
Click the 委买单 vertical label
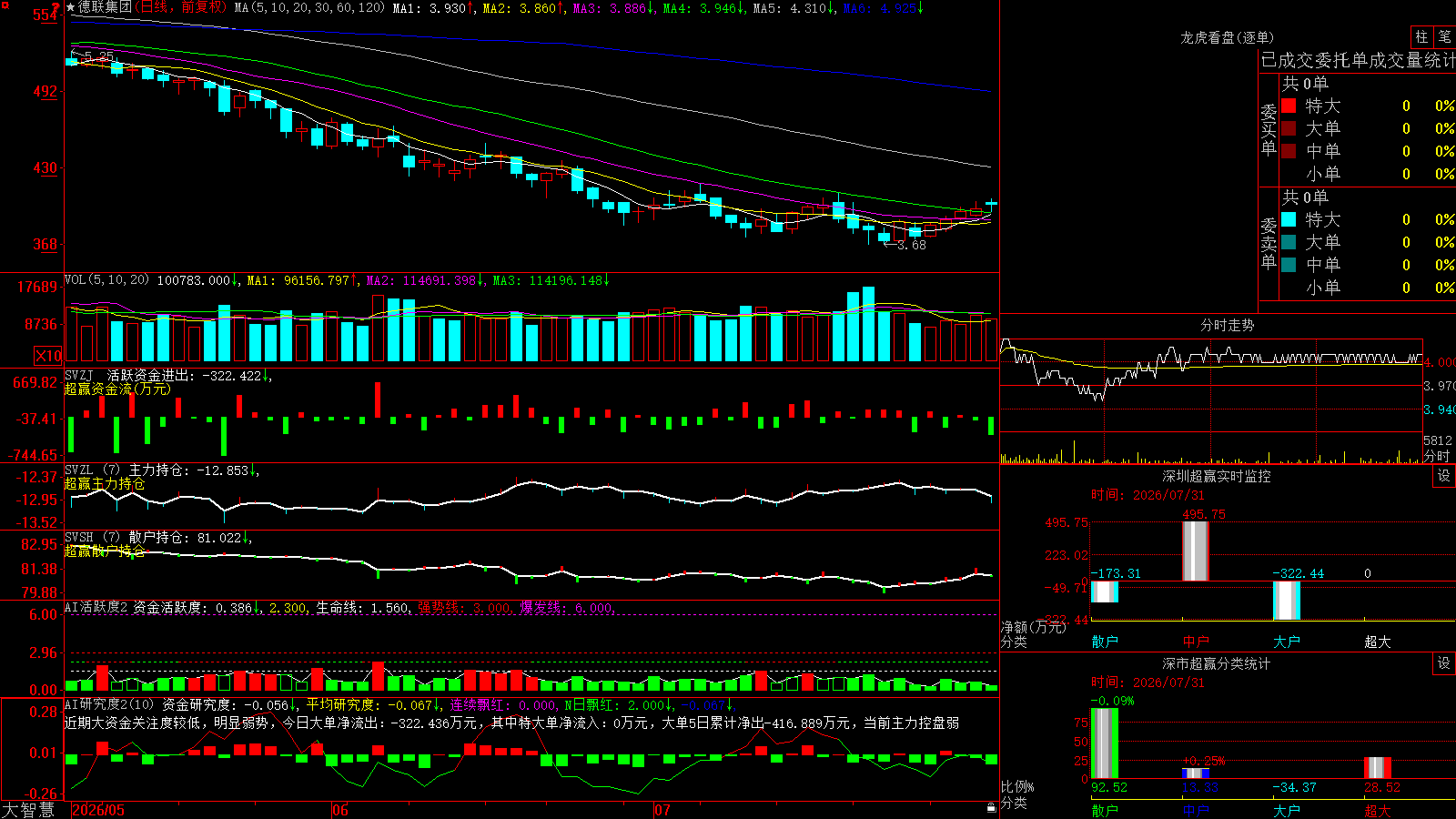click(1269, 130)
